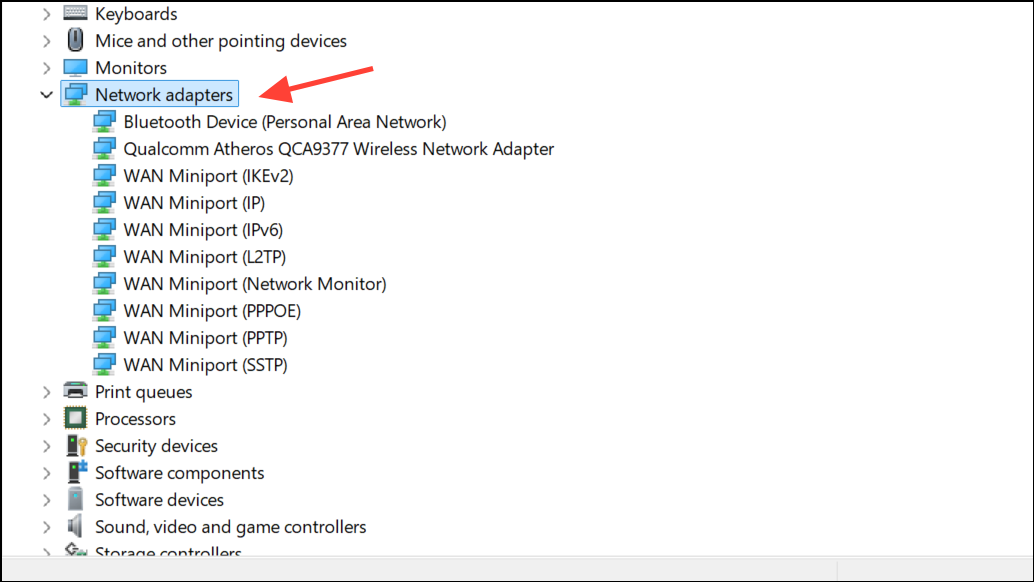Click the Network adapters category icon
This screenshot has height=582, width=1034.
tap(76, 95)
